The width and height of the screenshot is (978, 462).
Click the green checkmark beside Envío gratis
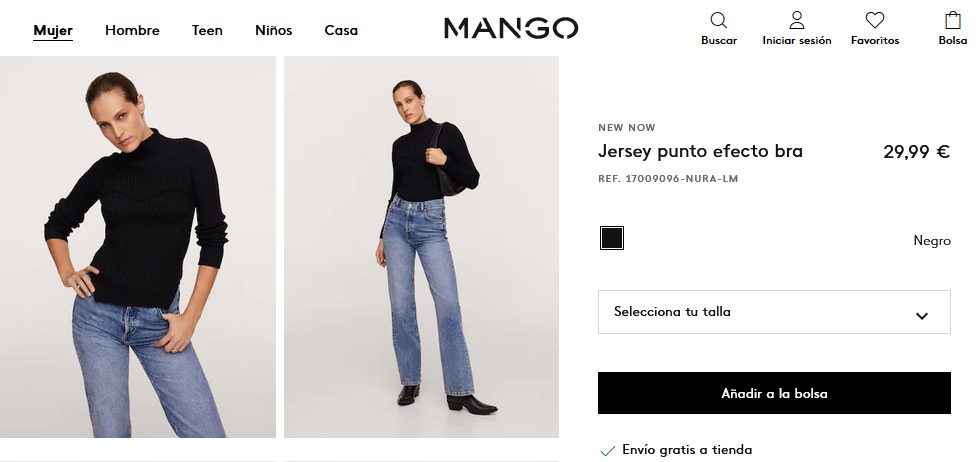point(607,451)
